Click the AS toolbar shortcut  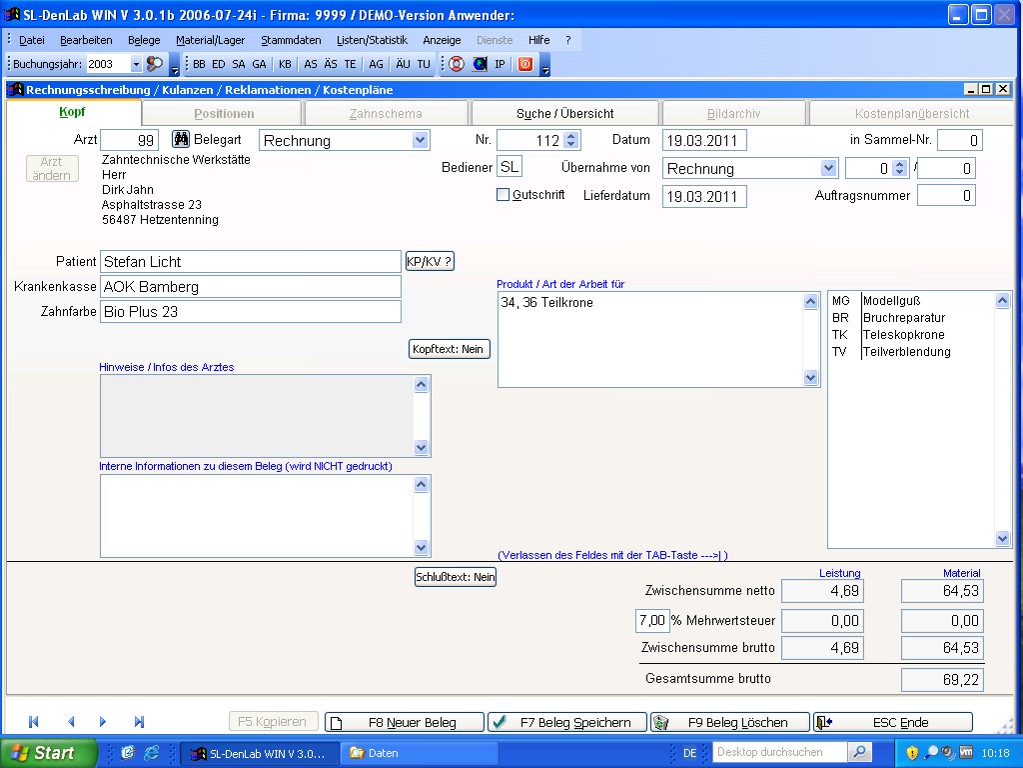pos(311,64)
